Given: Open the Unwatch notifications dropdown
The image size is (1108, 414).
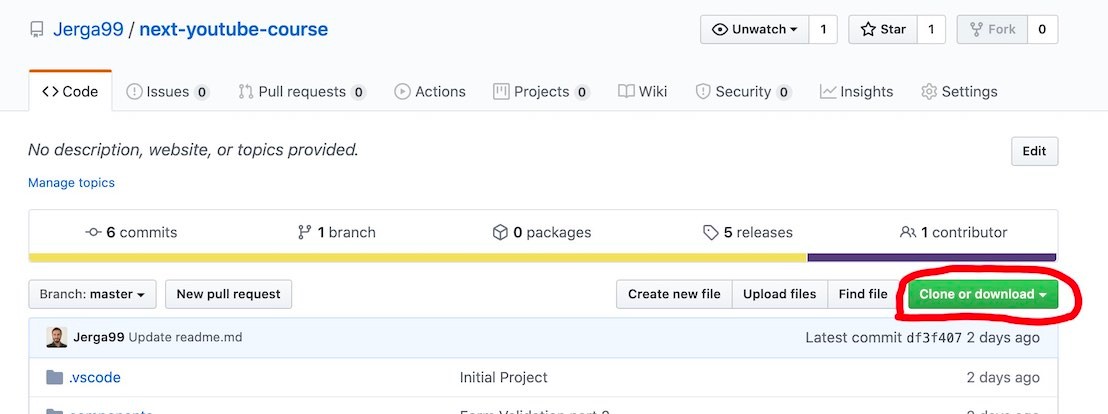Looking at the screenshot, I should pos(754,30).
